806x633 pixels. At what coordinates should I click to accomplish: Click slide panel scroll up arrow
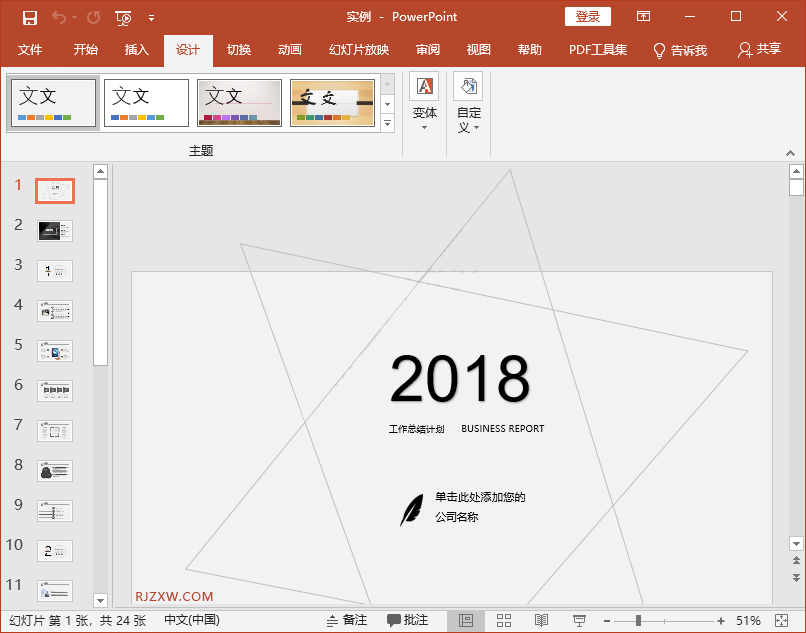coord(100,171)
